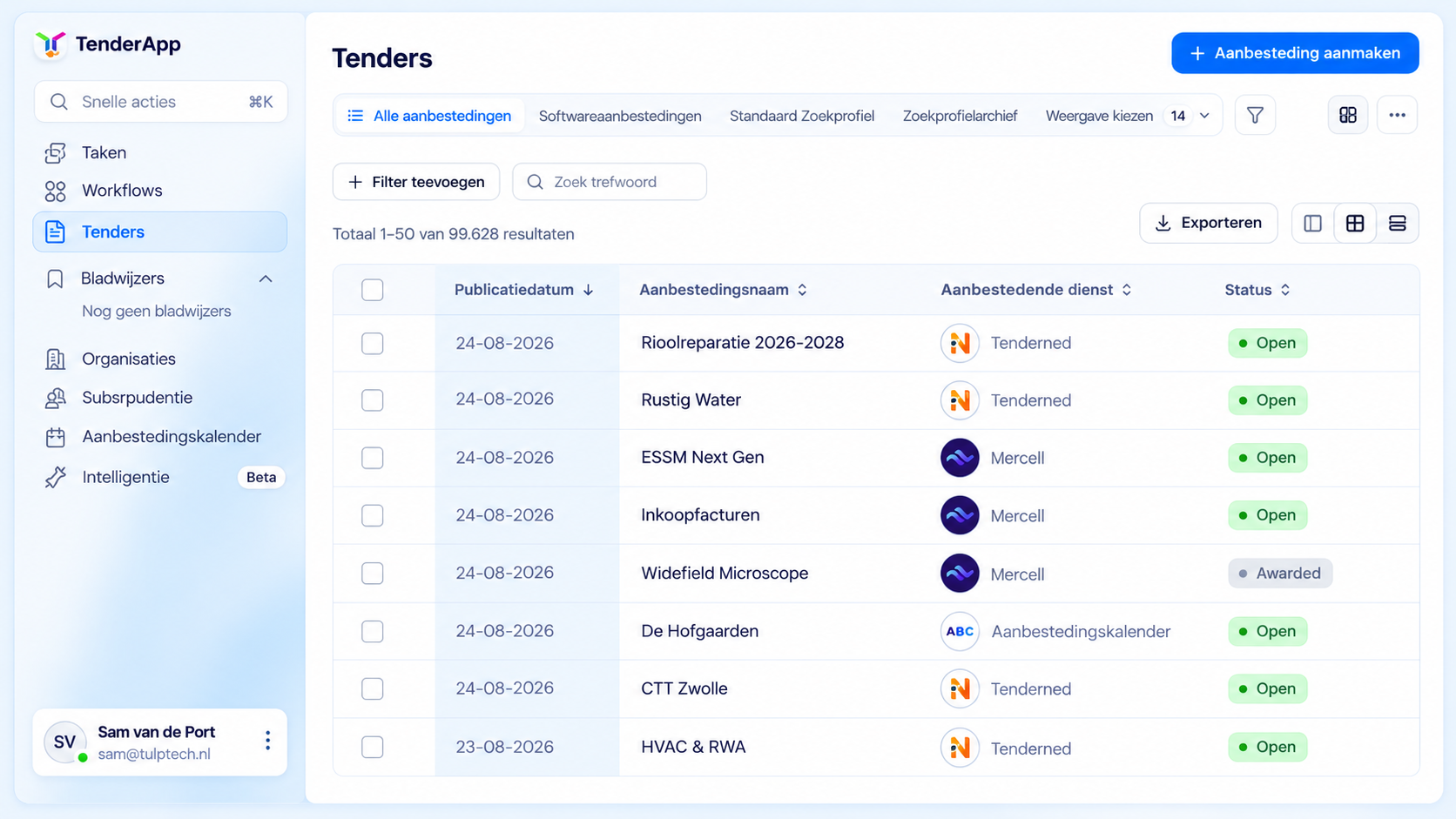Switch to table grid view
Screen dimensions: 1456x819
coord(1355,224)
